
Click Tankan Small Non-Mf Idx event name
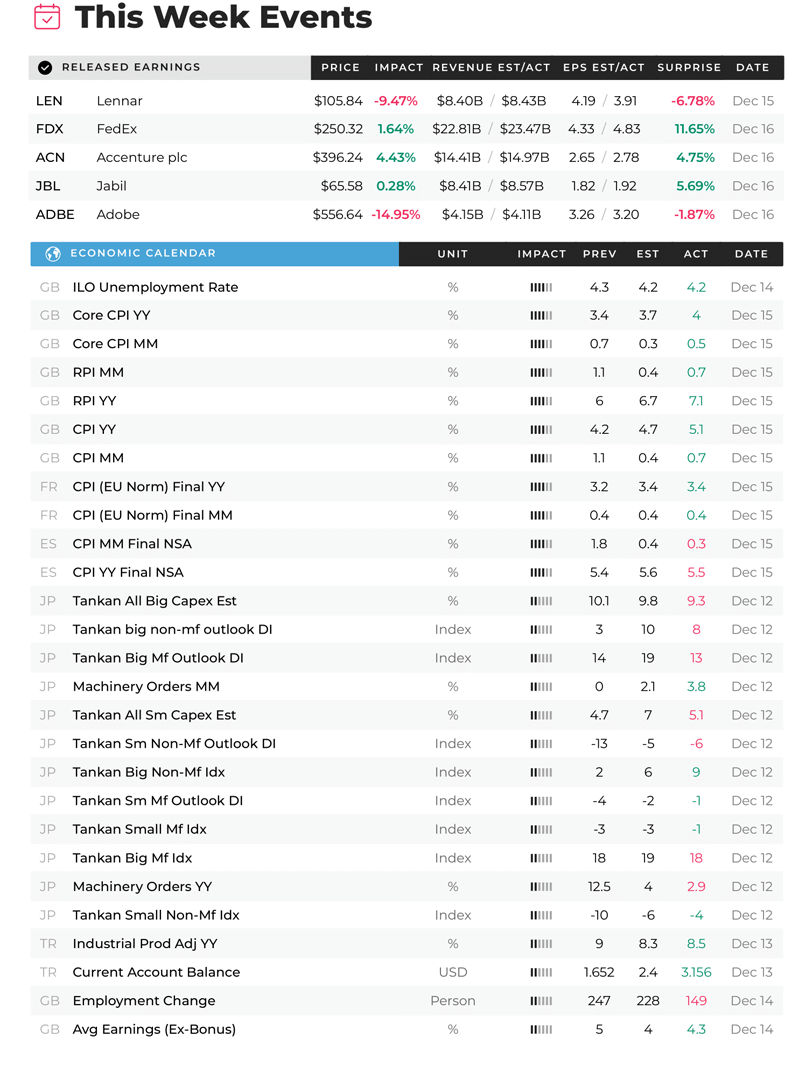(156, 916)
